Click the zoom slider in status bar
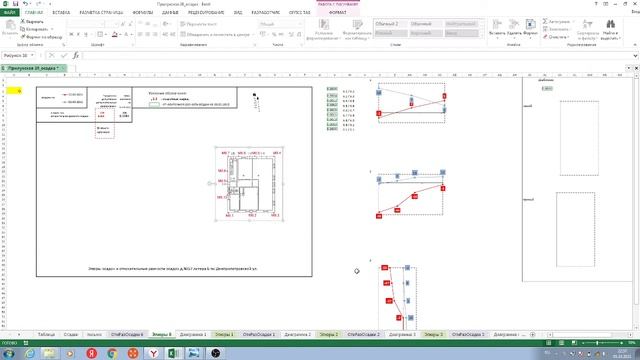 [x=602, y=343]
